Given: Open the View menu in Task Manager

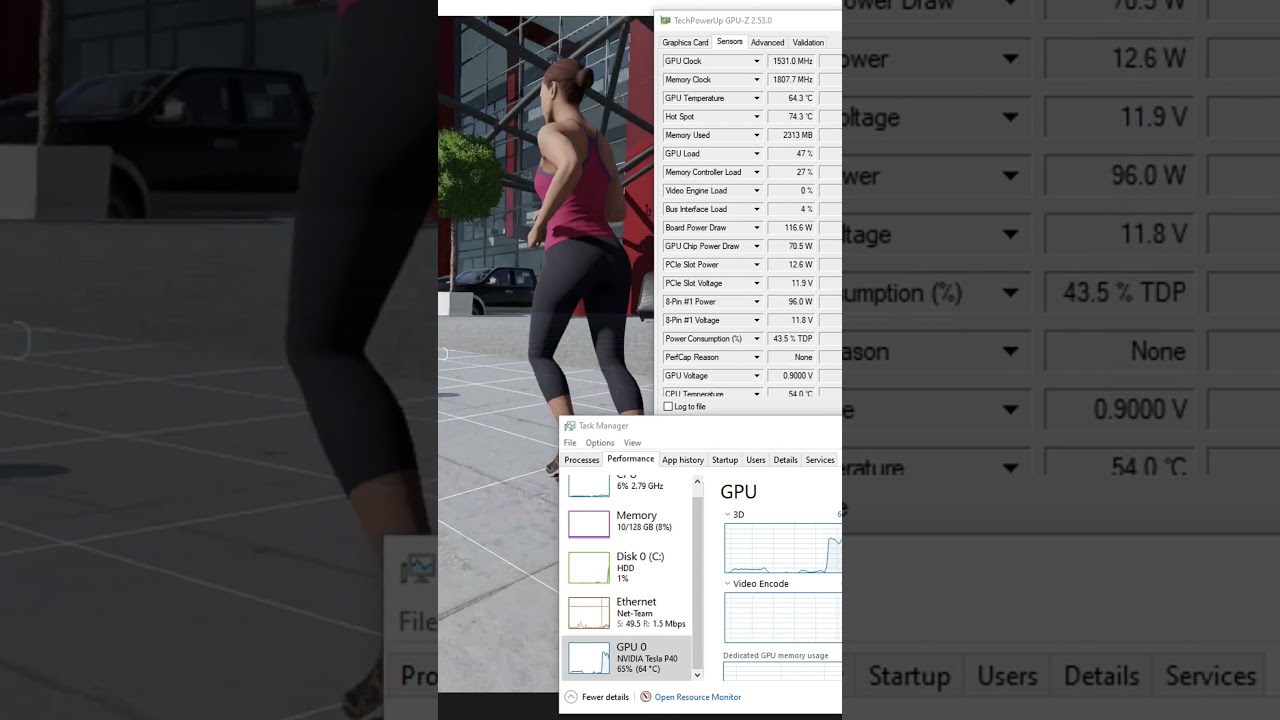Looking at the screenshot, I should pos(632,443).
